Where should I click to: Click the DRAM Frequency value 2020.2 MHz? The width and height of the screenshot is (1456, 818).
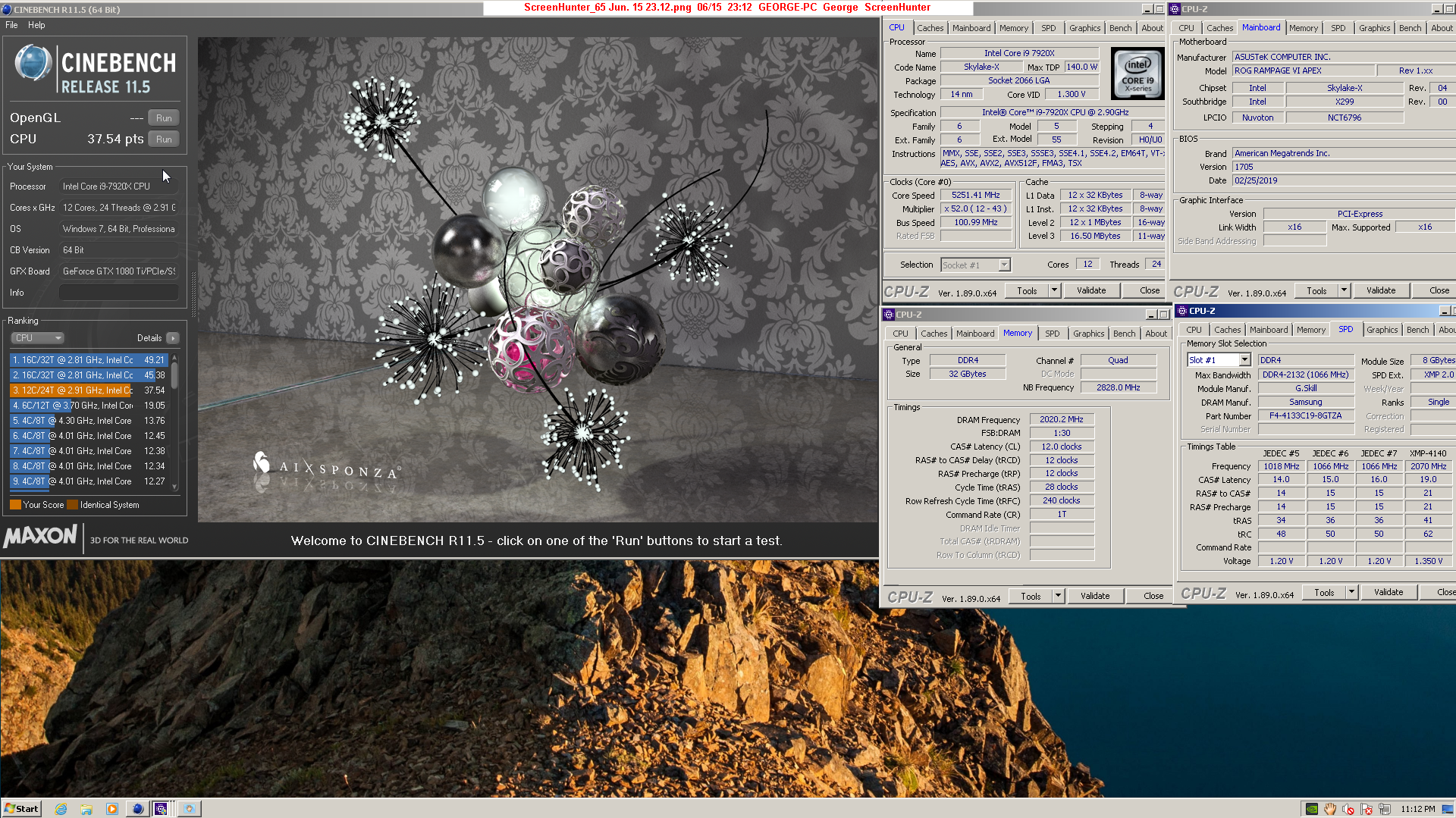pos(1062,419)
